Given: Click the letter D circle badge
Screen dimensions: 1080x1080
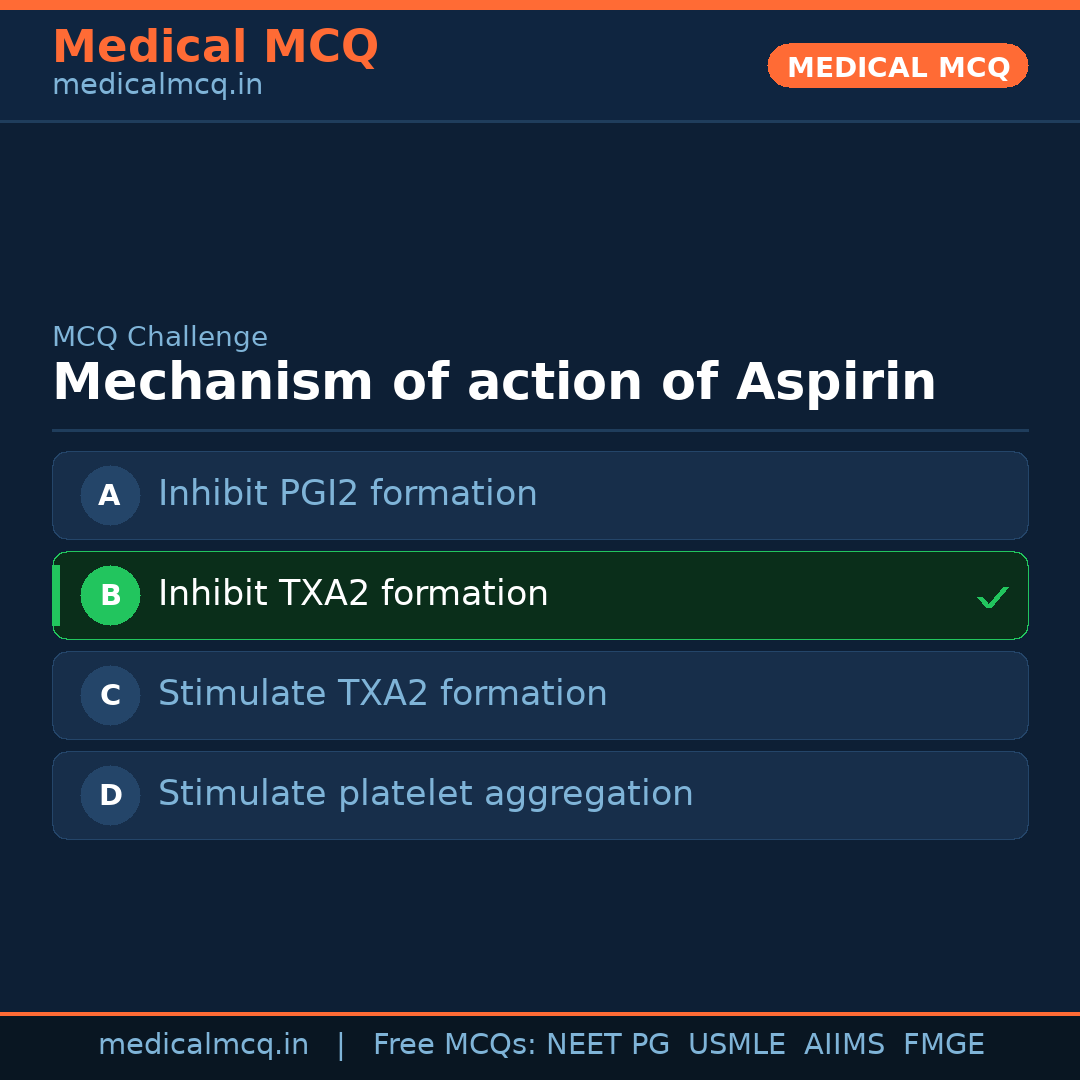Looking at the screenshot, I should click(x=110, y=795).
